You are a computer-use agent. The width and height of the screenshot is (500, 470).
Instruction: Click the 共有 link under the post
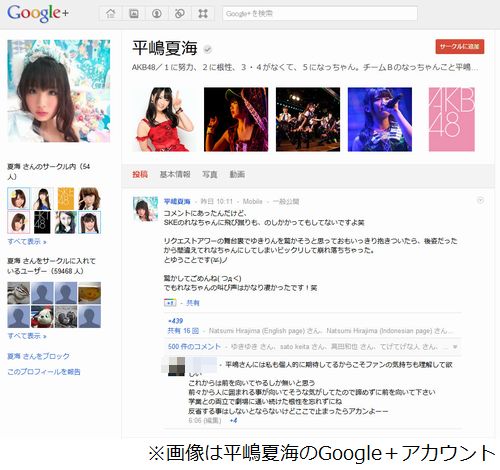(x=193, y=303)
